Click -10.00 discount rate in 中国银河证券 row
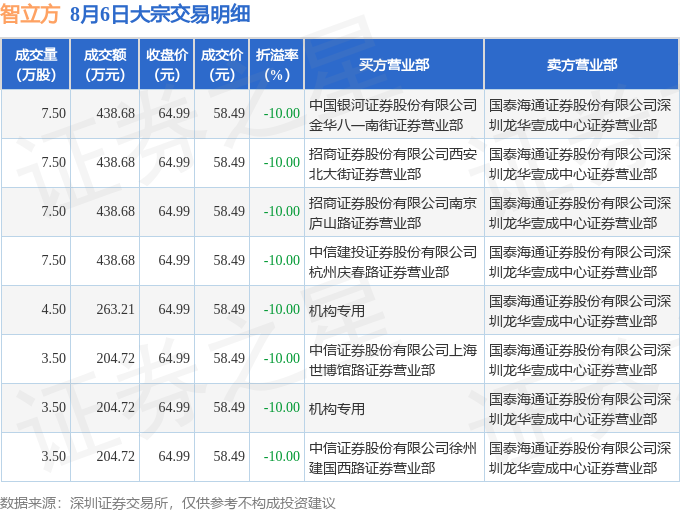The image size is (680, 512). pyautogui.click(x=282, y=114)
